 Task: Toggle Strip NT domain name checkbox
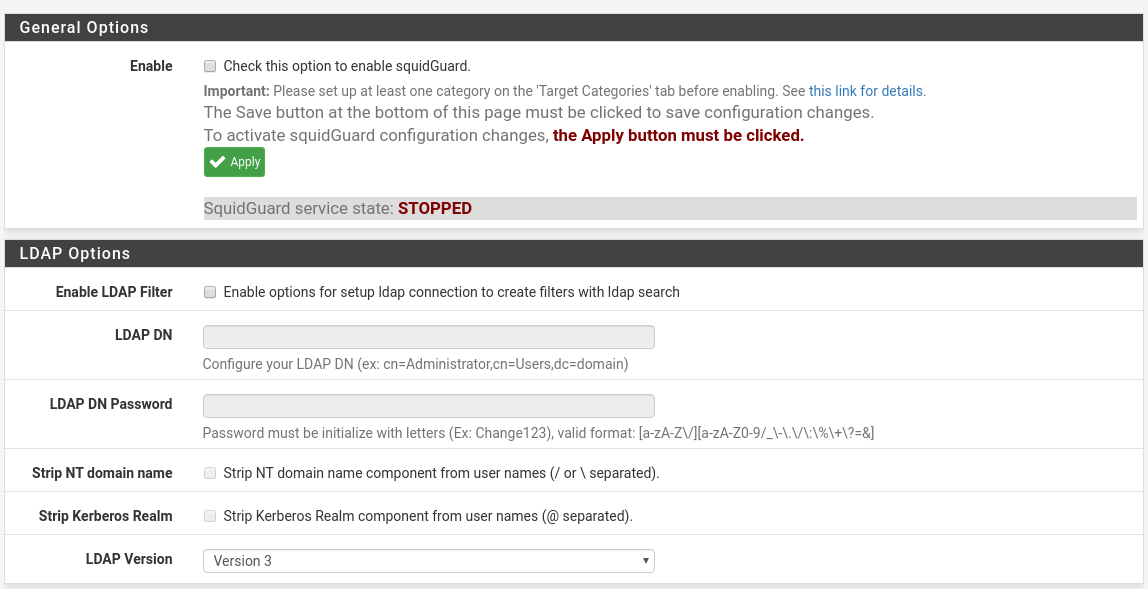(x=210, y=473)
